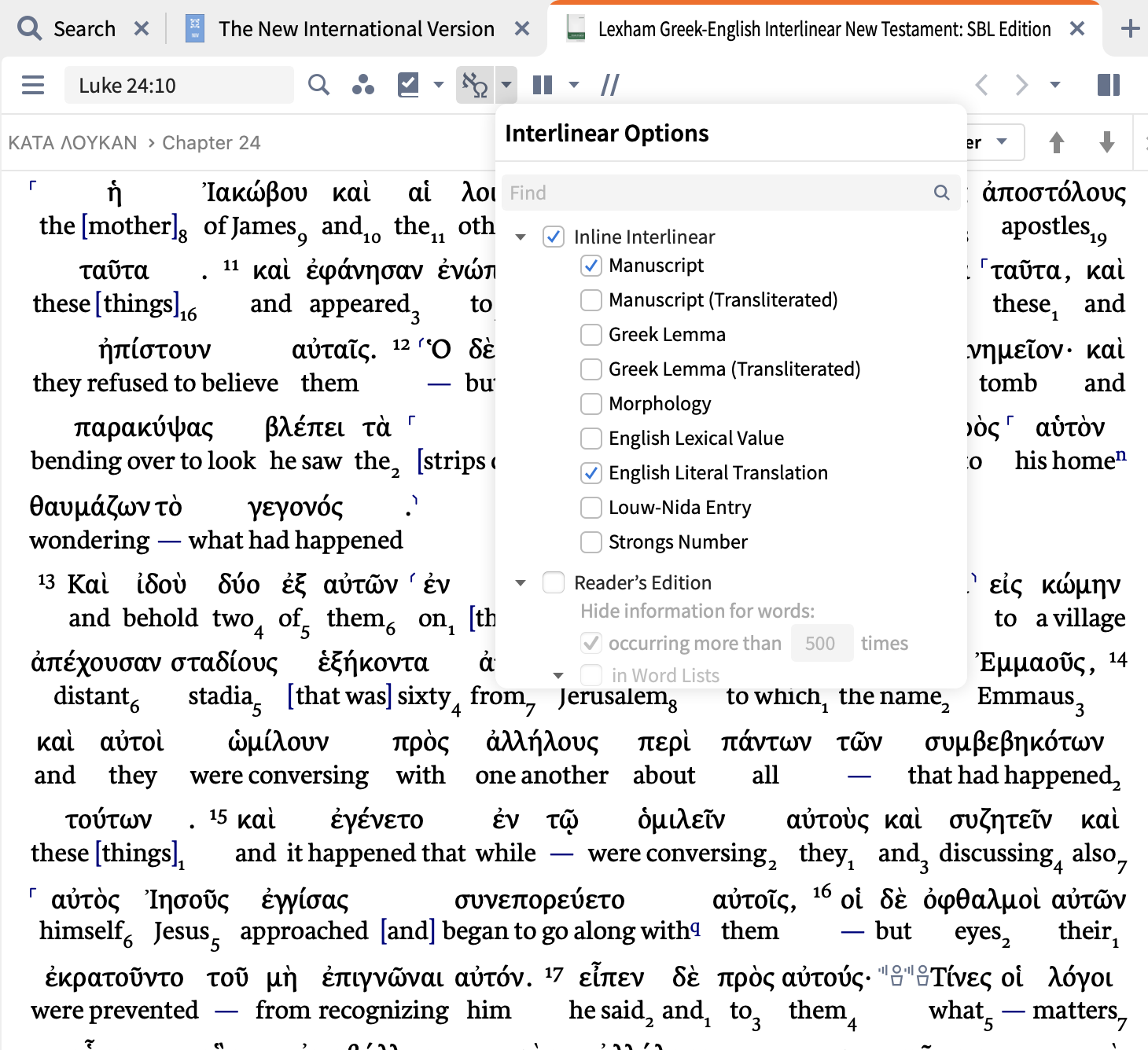Viewport: 1148px width, 1050px height.
Task: Click the split panel layout icon
Action: click(x=1109, y=85)
